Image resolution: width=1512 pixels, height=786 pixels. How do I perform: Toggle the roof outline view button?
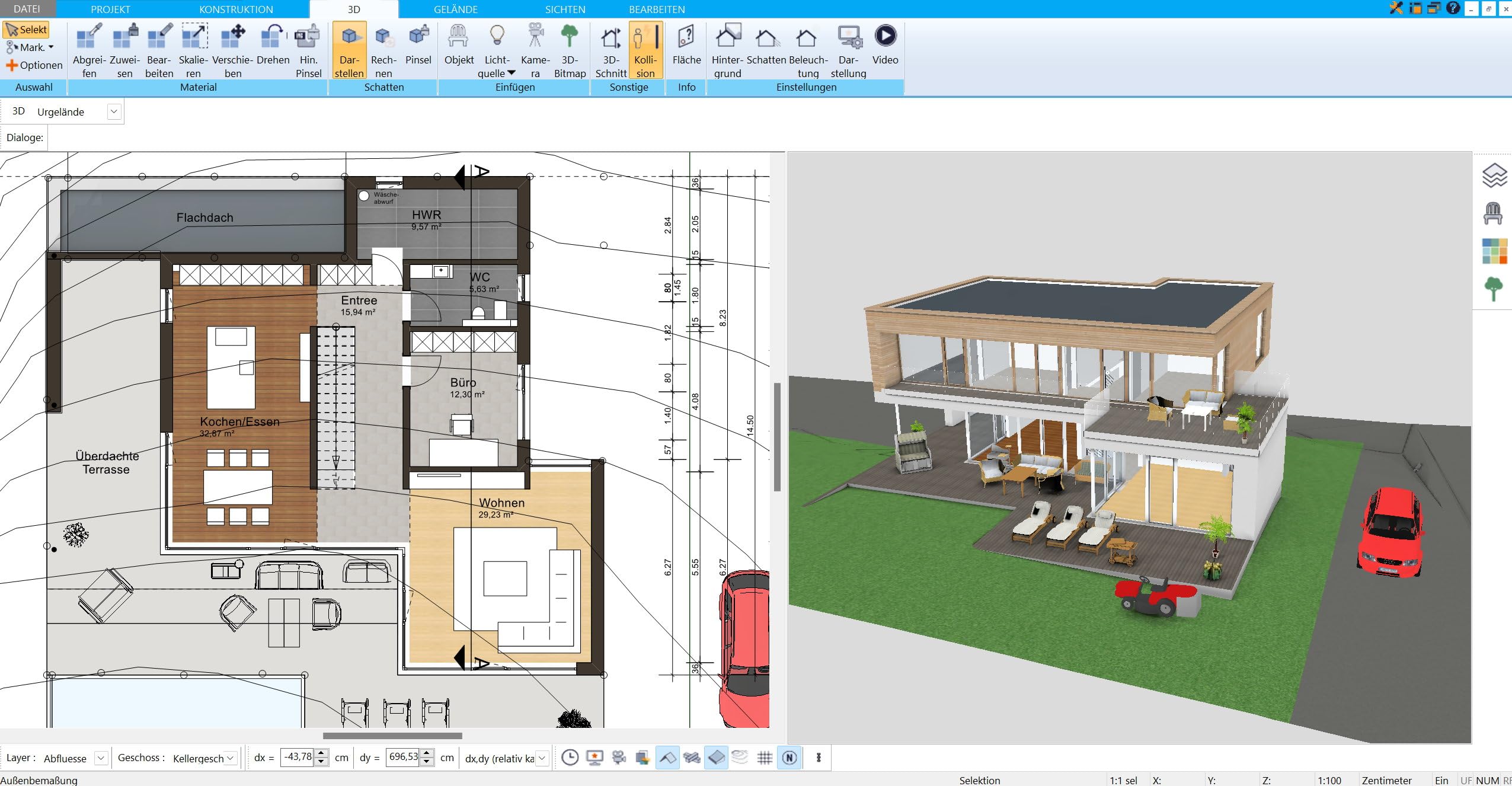pyautogui.click(x=667, y=758)
